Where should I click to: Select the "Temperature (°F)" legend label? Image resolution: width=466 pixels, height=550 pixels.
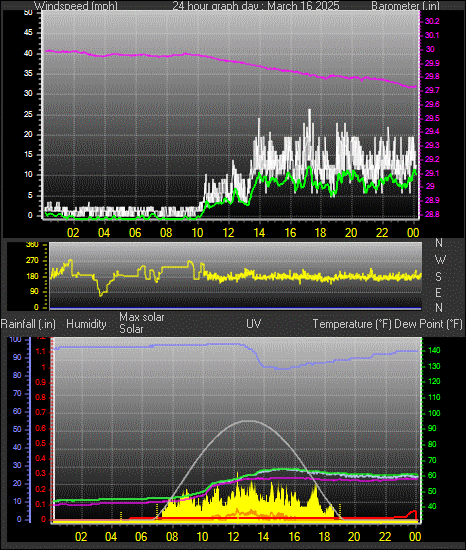pyautogui.click(x=352, y=324)
